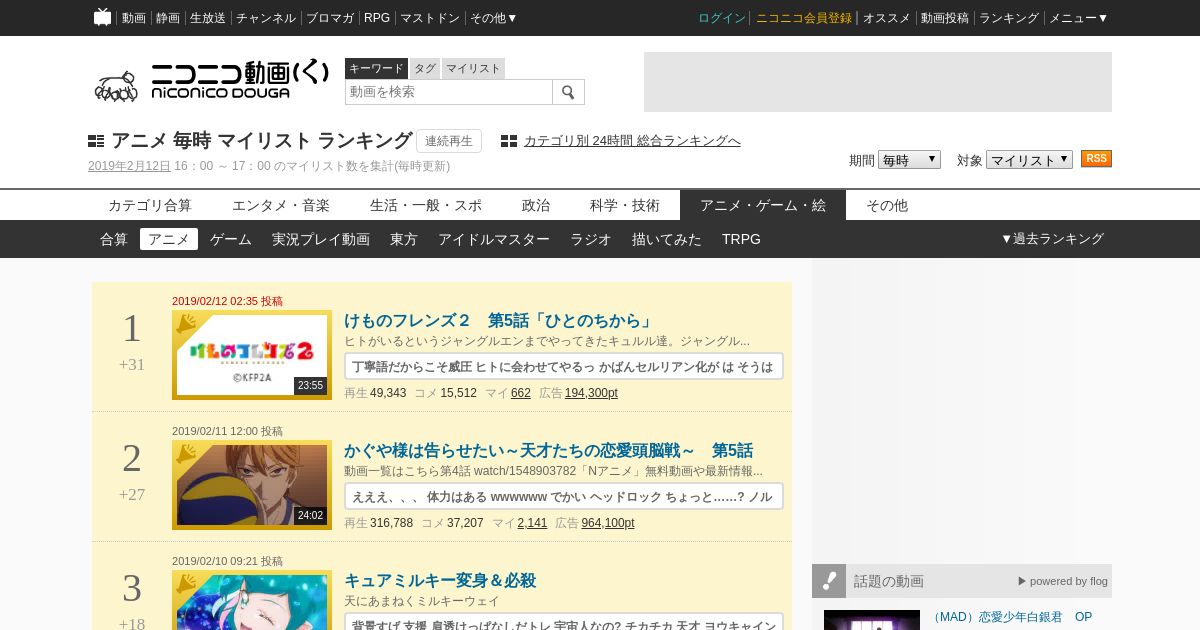Click mylist count 2,141
Viewport: 1200px width, 630px height.
point(532,523)
